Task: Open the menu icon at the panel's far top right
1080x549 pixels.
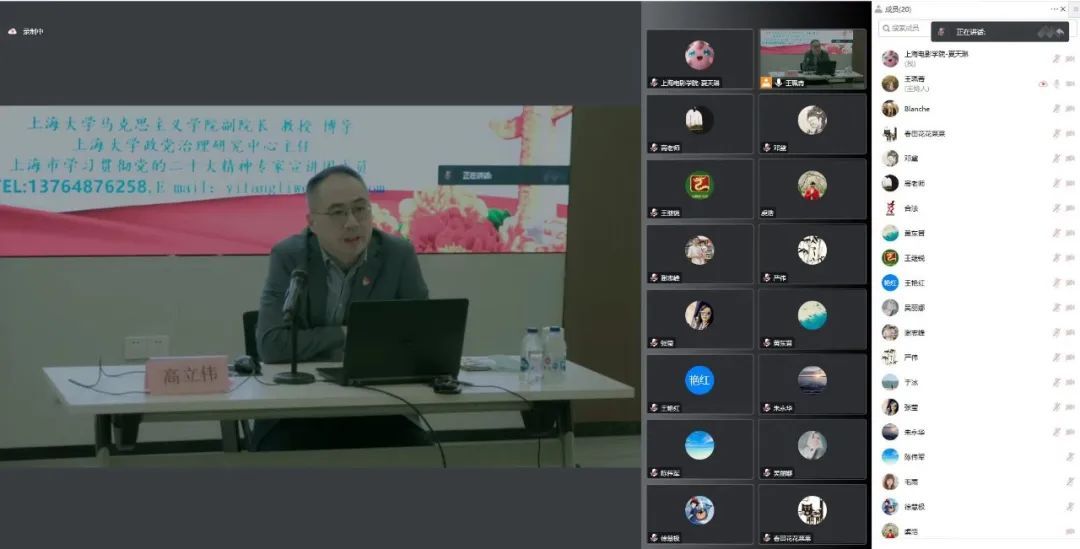Action: point(1073,9)
